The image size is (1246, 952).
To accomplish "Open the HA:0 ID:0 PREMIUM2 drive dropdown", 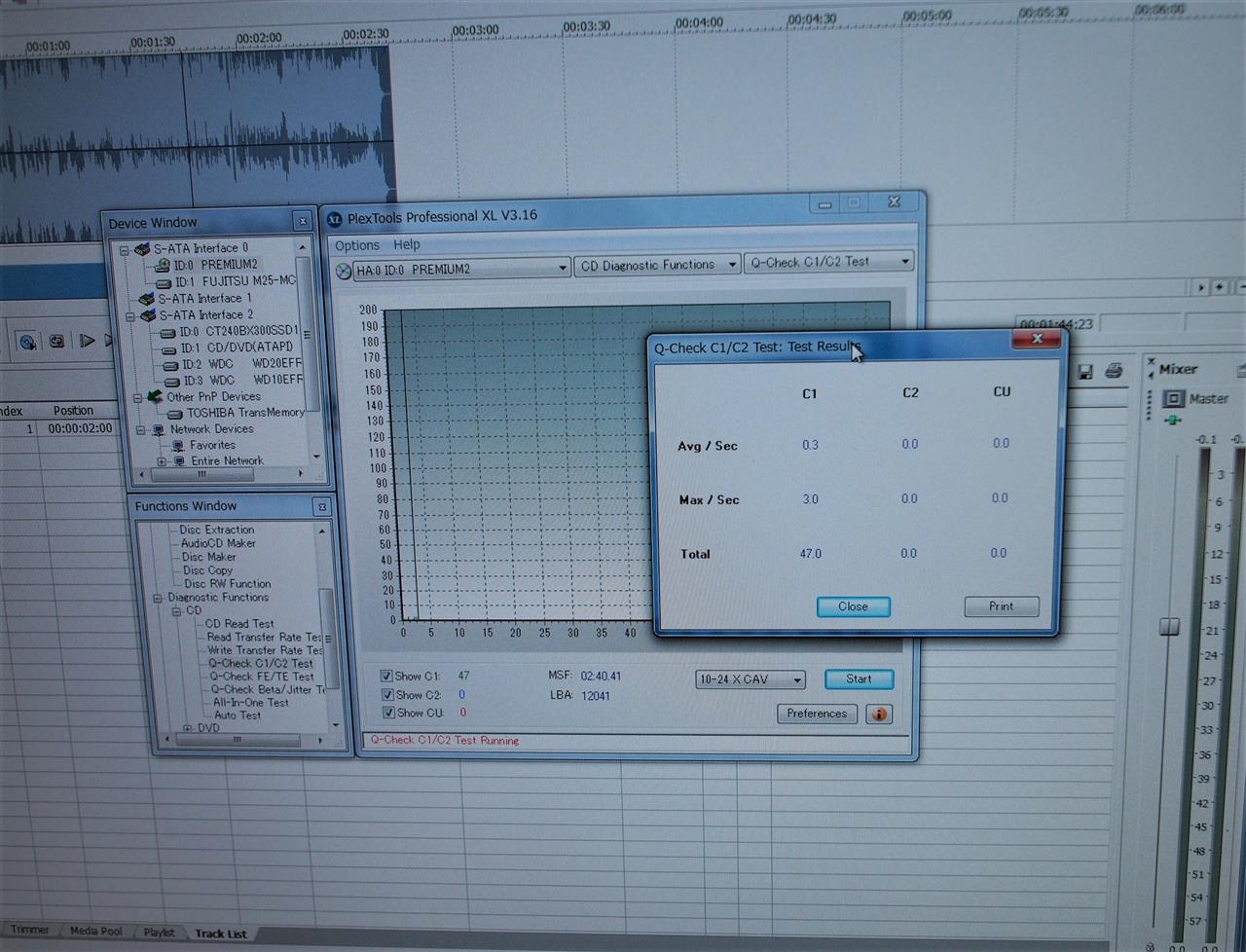I will (562, 269).
